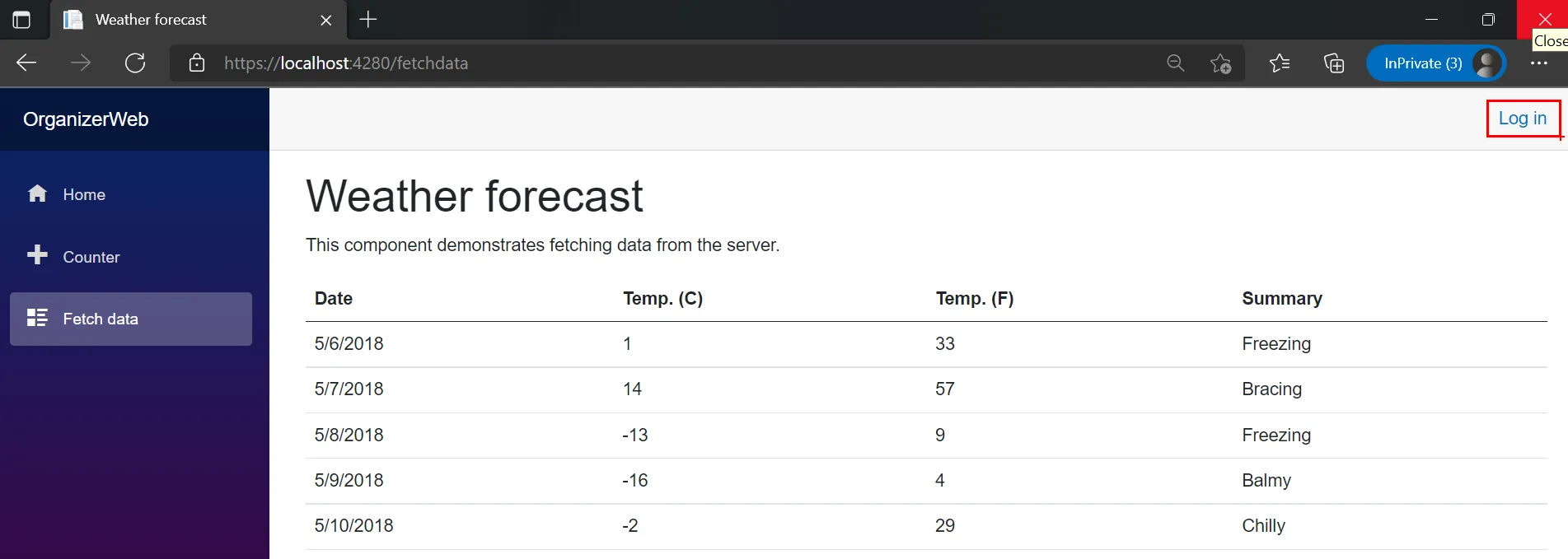Open tab actions menu icon
This screenshot has height=559, width=1568.
click(x=21, y=20)
